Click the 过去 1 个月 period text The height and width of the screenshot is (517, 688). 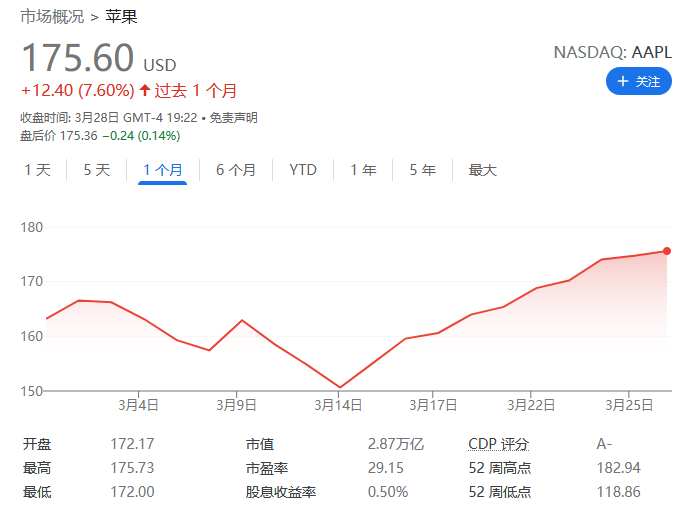pos(195,91)
